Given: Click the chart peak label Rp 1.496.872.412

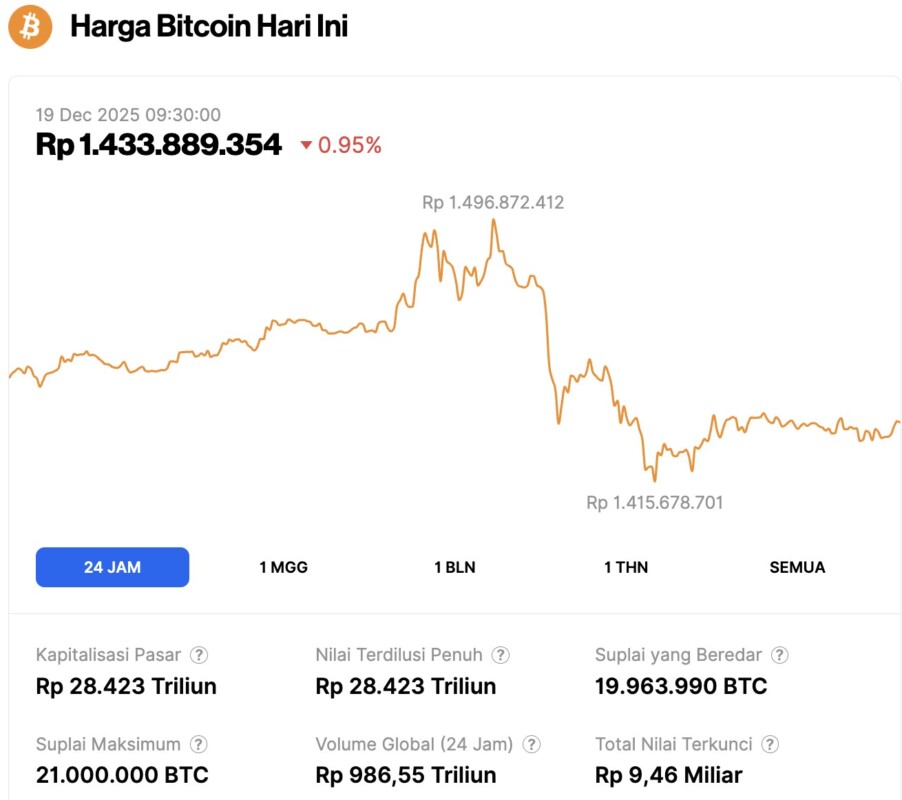Looking at the screenshot, I should tap(493, 202).
